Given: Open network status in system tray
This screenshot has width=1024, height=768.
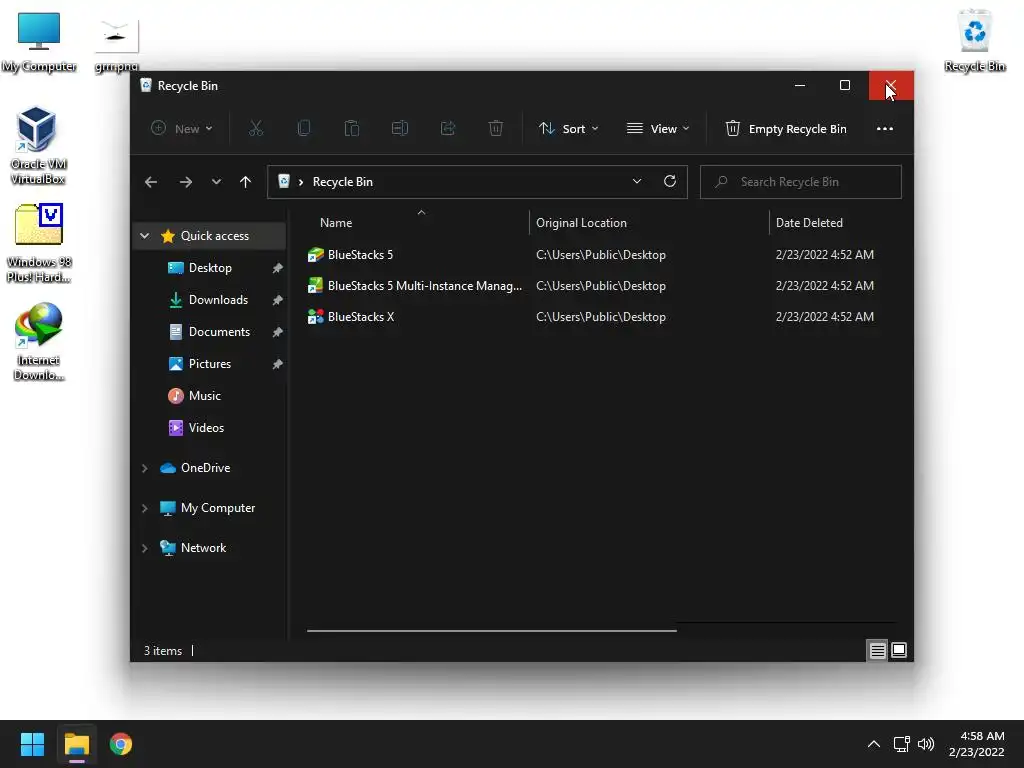Looking at the screenshot, I should pyautogui.click(x=901, y=744).
